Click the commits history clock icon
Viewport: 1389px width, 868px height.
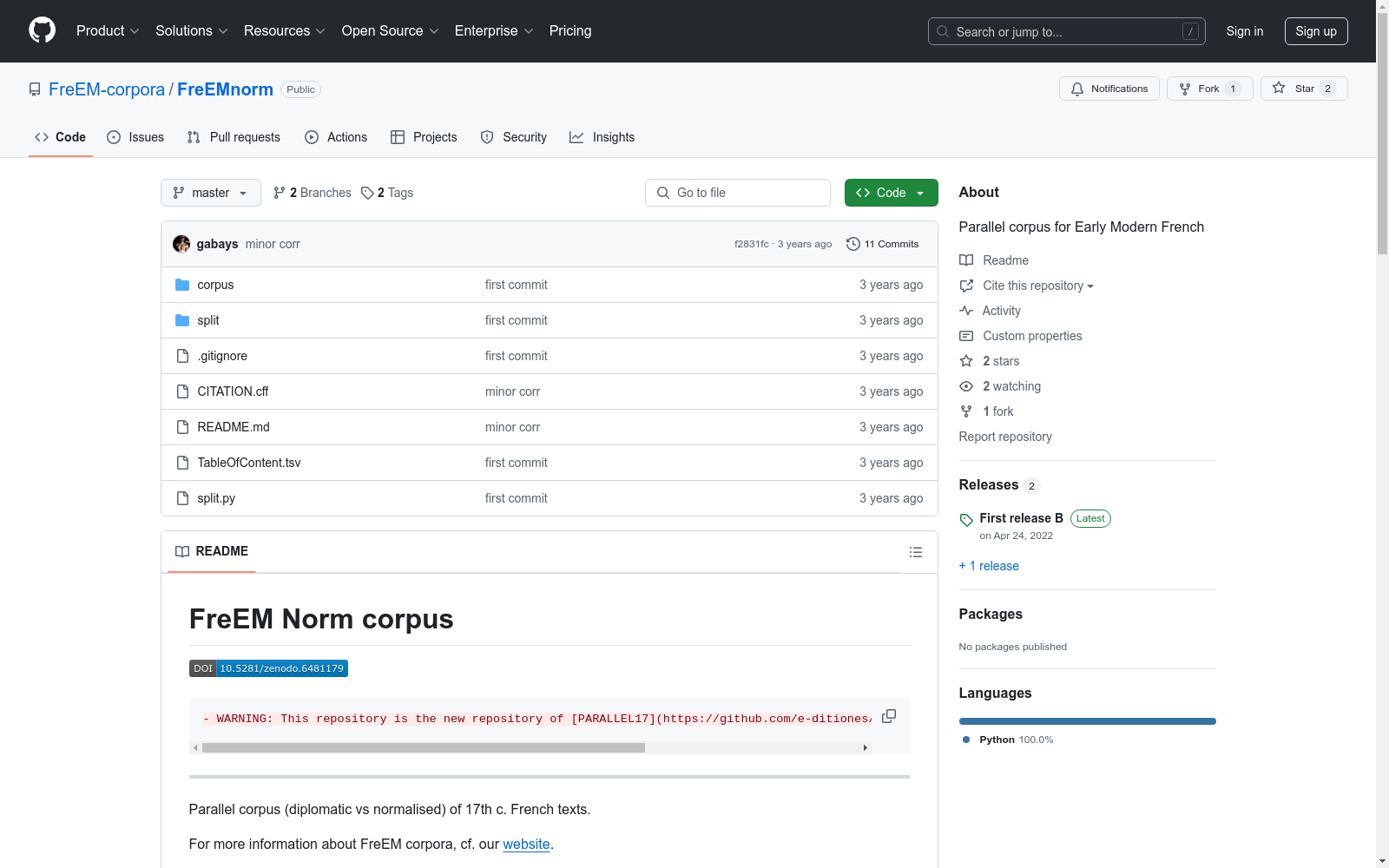pyautogui.click(x=853, y=244)
